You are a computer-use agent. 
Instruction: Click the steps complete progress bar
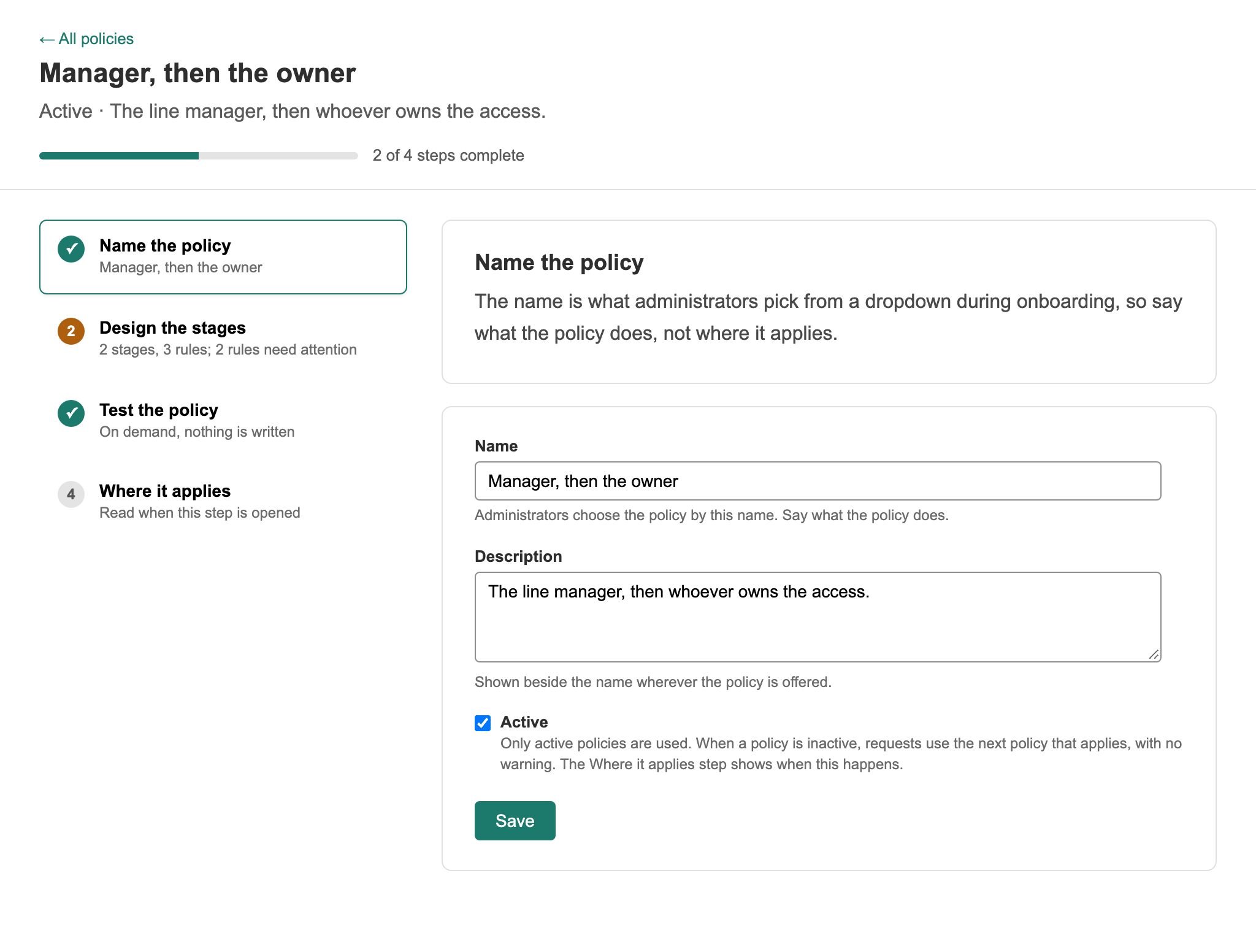click(x=199, y=156)
